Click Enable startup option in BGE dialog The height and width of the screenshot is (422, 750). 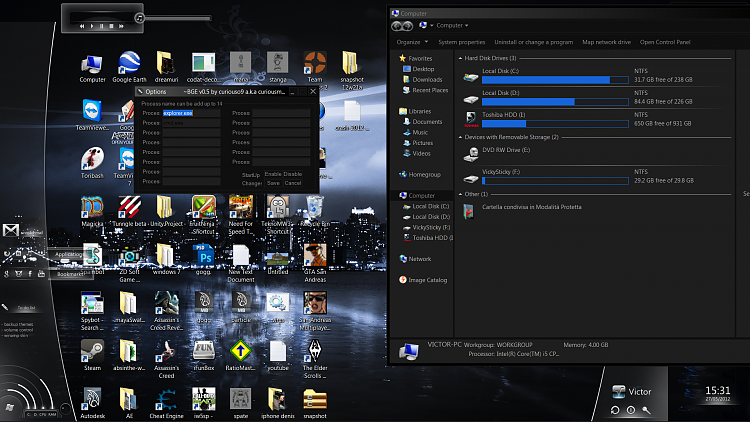273,174
